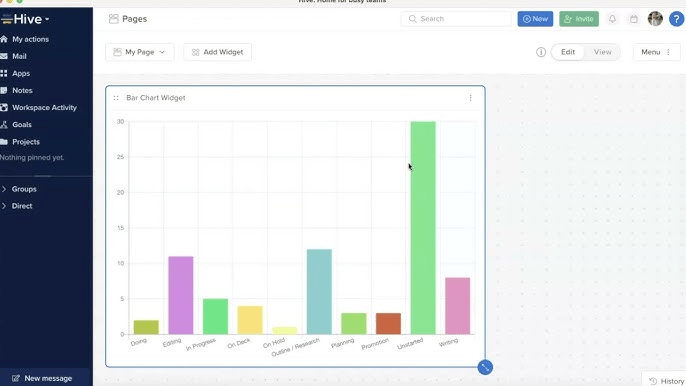Click the Bar Chart Widget title
Image resolution: width=686 pixels, height=386 pixels.
click(156, 98)
